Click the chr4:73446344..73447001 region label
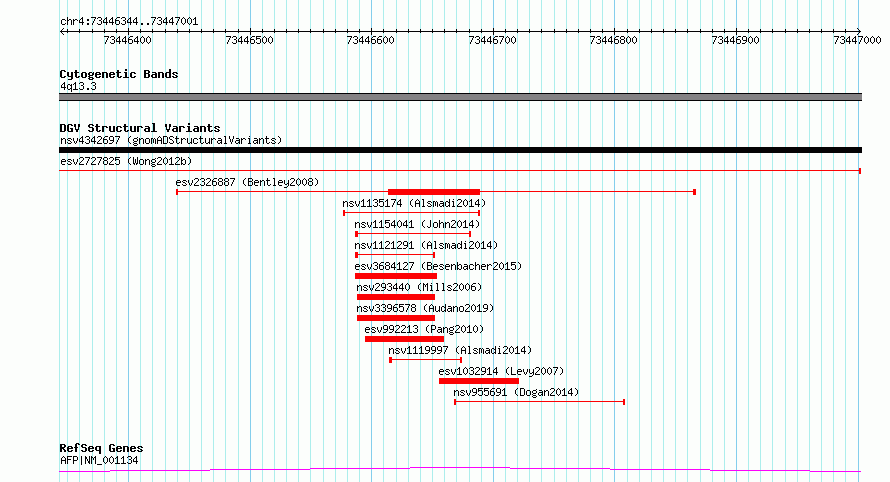Screen dimensions: 890x482 pyautogui.click(x=129, y=22)
